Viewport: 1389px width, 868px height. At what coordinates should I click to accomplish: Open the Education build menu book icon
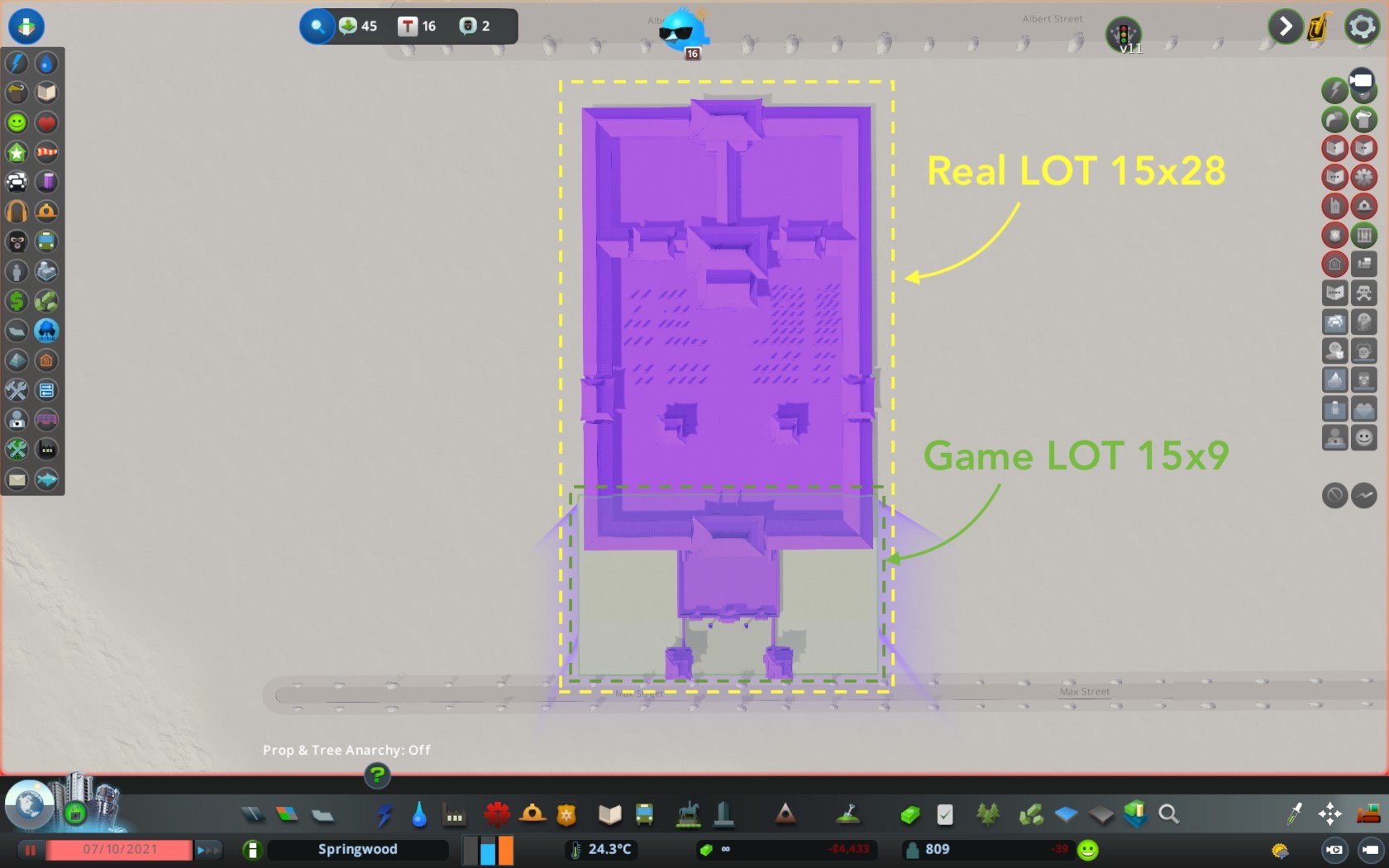pyautogui.click(x=609, y=815)
